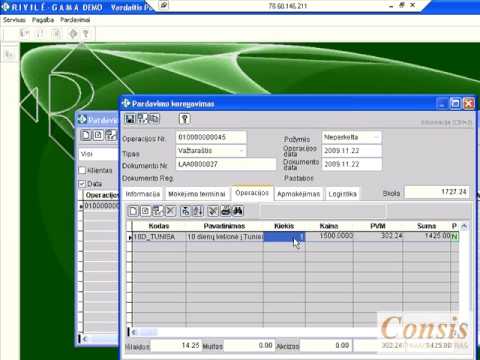Click the row selector arrow of 10D_TUNISA row
The height and width of the screenshot is (360, 480).
coord(130,237)
